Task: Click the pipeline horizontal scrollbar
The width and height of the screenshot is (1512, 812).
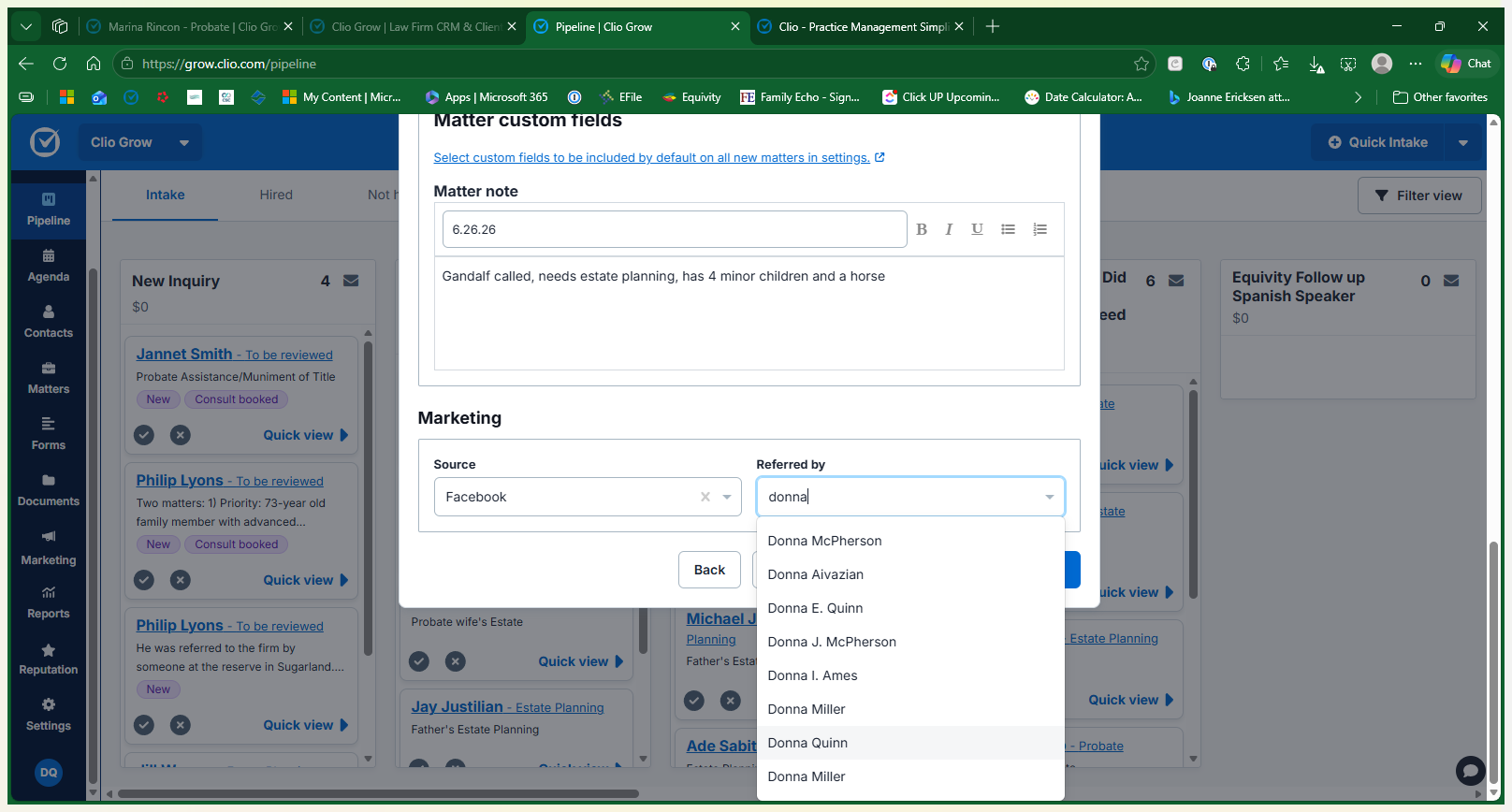Action: click(x=378, y=794)
